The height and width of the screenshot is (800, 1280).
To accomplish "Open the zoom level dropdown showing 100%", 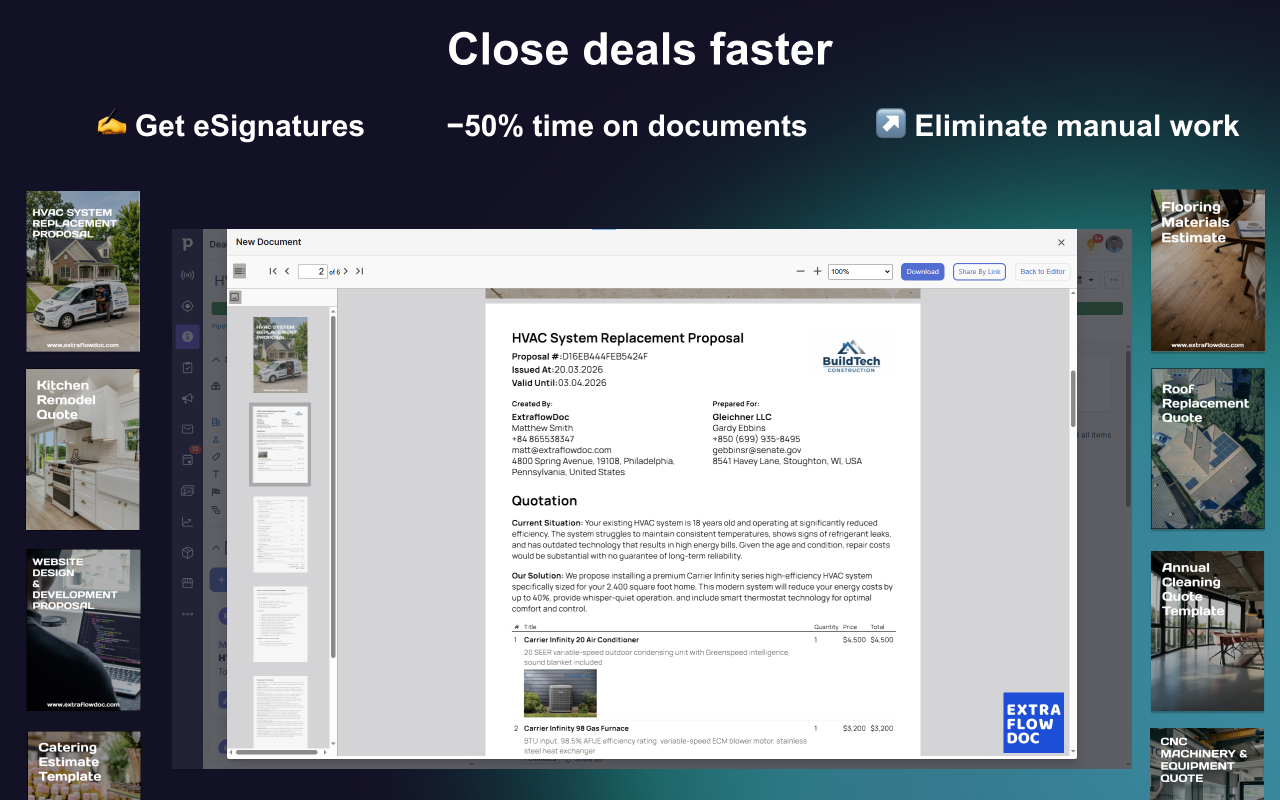I will pyautogui.click(x=859, y=271).
